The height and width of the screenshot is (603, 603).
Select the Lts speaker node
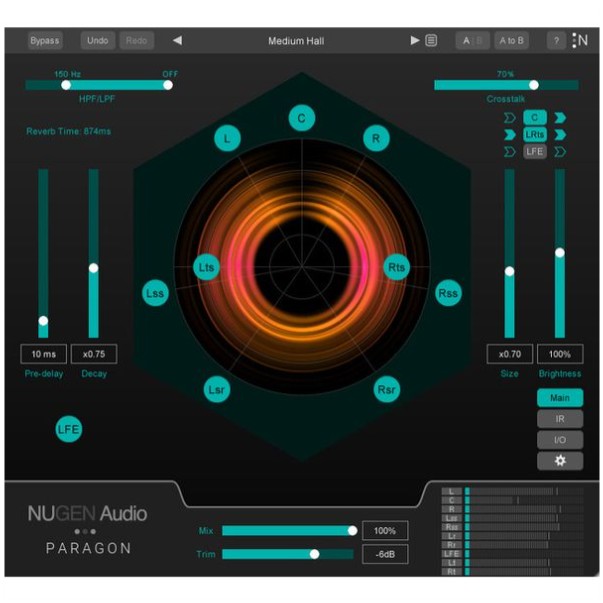[x=207, y=267]
